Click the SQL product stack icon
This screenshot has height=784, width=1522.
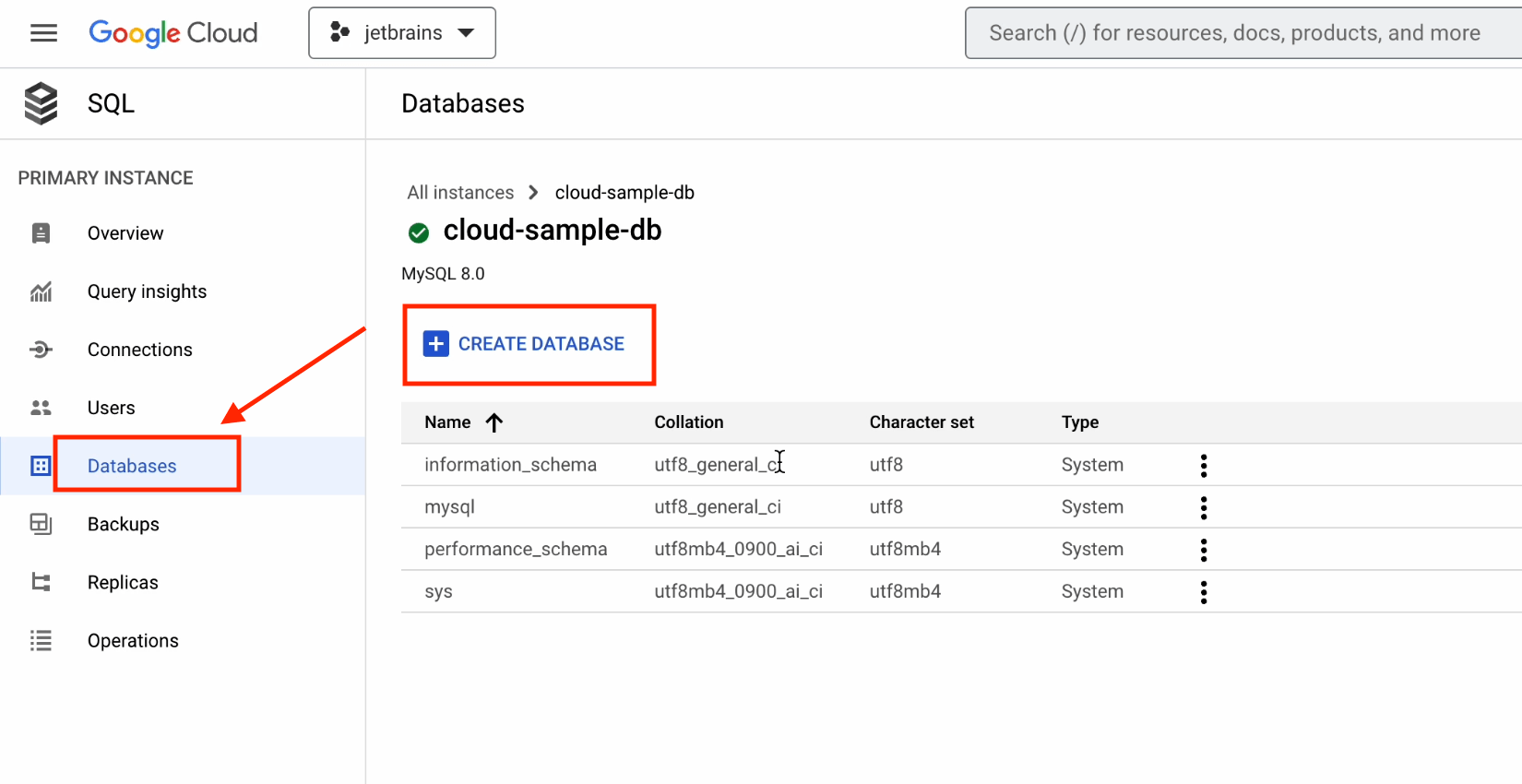41,103
